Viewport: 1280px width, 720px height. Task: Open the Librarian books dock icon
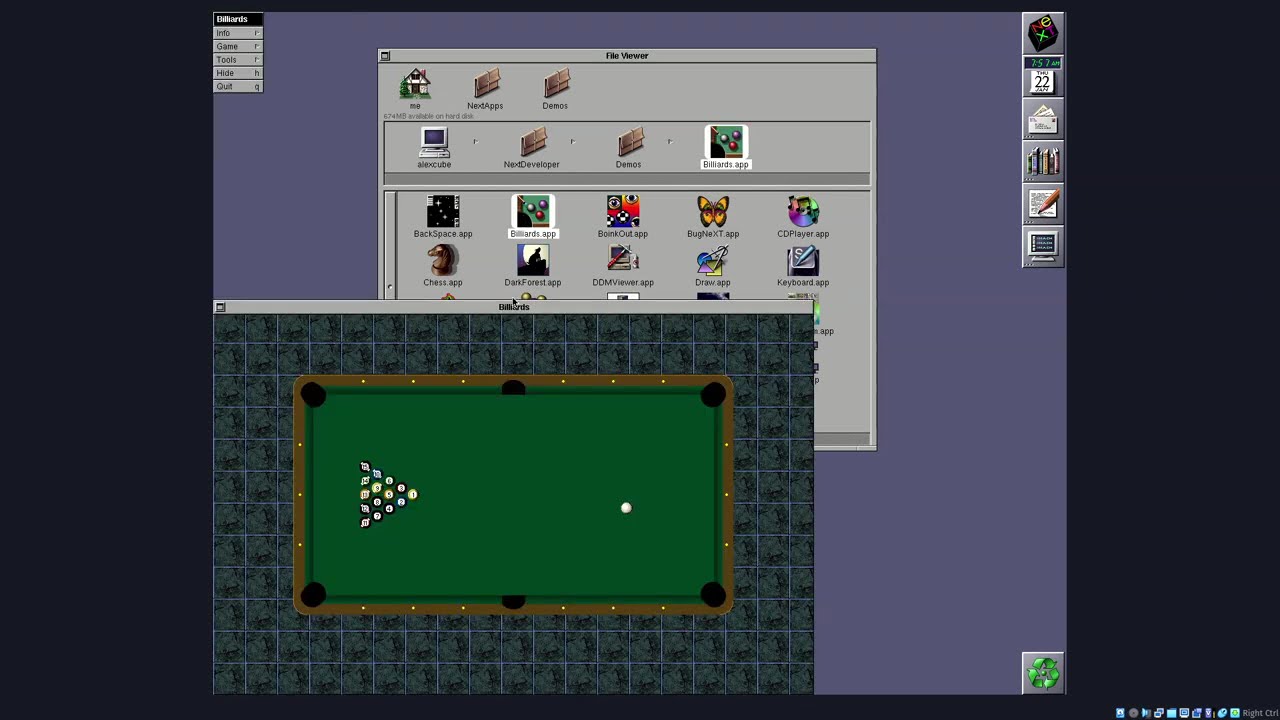point(1043,162)
